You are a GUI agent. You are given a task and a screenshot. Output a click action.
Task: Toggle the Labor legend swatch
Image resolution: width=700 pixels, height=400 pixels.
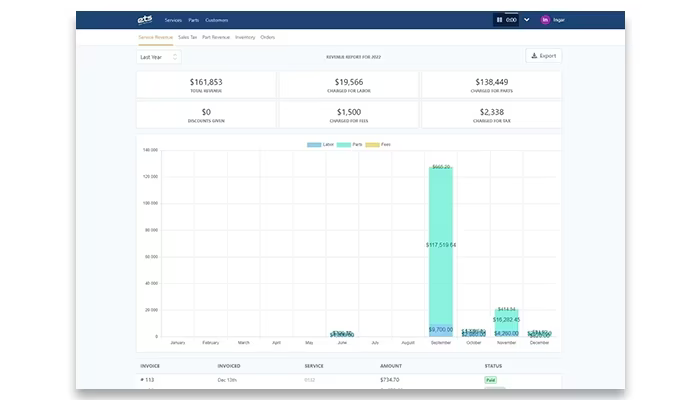(314, 145)
